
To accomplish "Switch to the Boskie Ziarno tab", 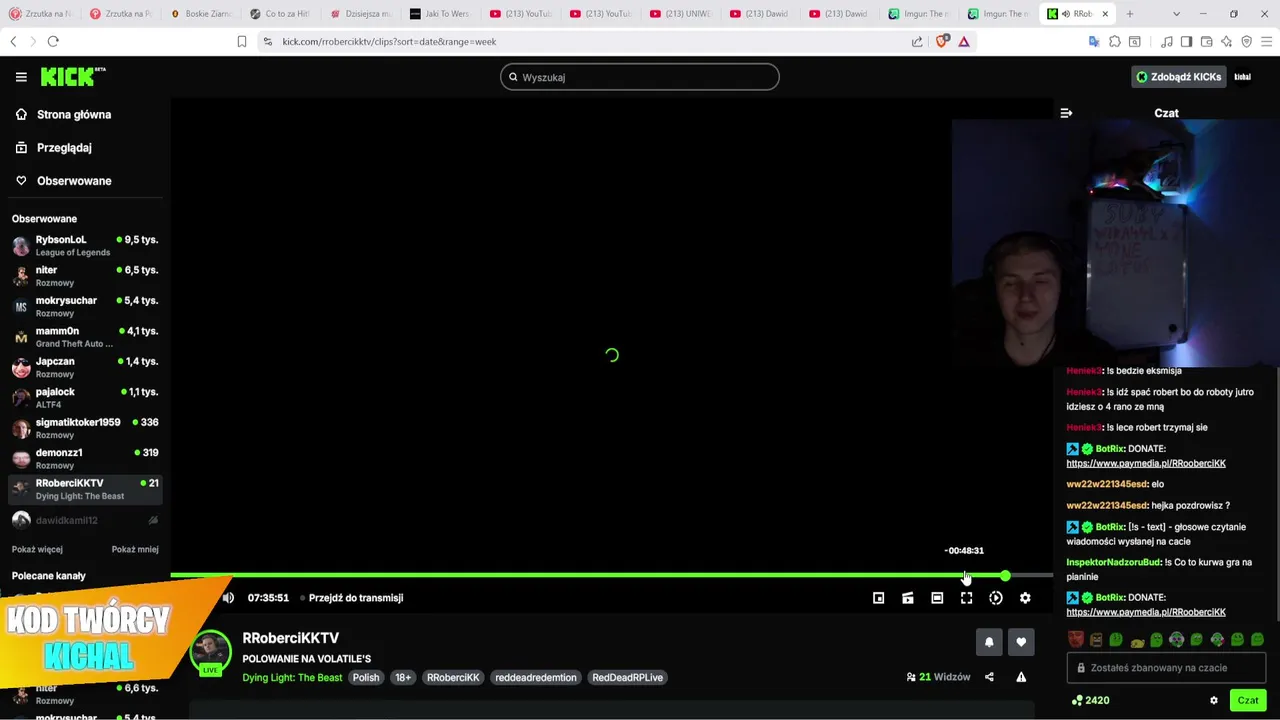I will point(201,14).
